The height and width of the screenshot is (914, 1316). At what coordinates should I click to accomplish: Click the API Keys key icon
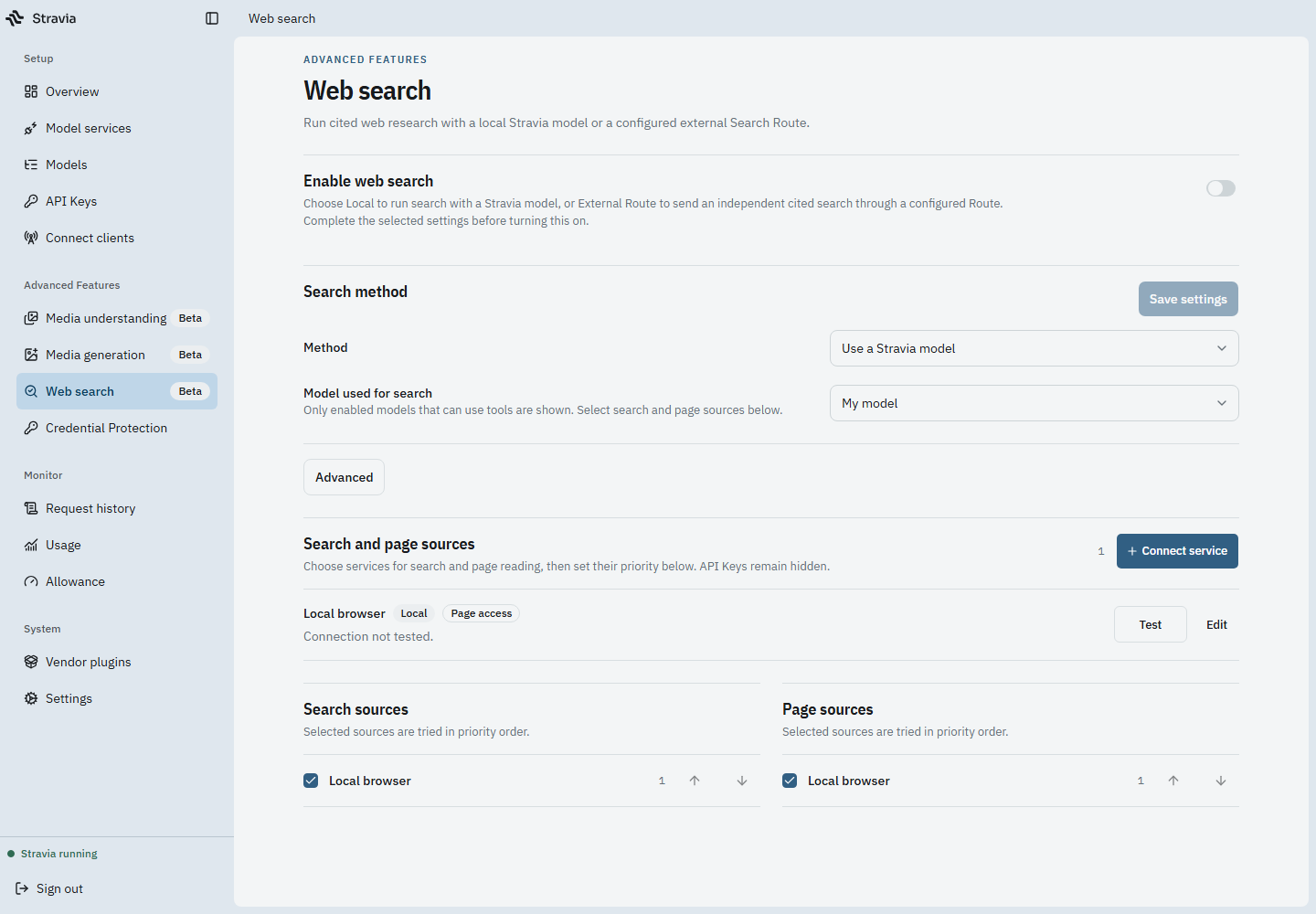(x=31, y=201)
